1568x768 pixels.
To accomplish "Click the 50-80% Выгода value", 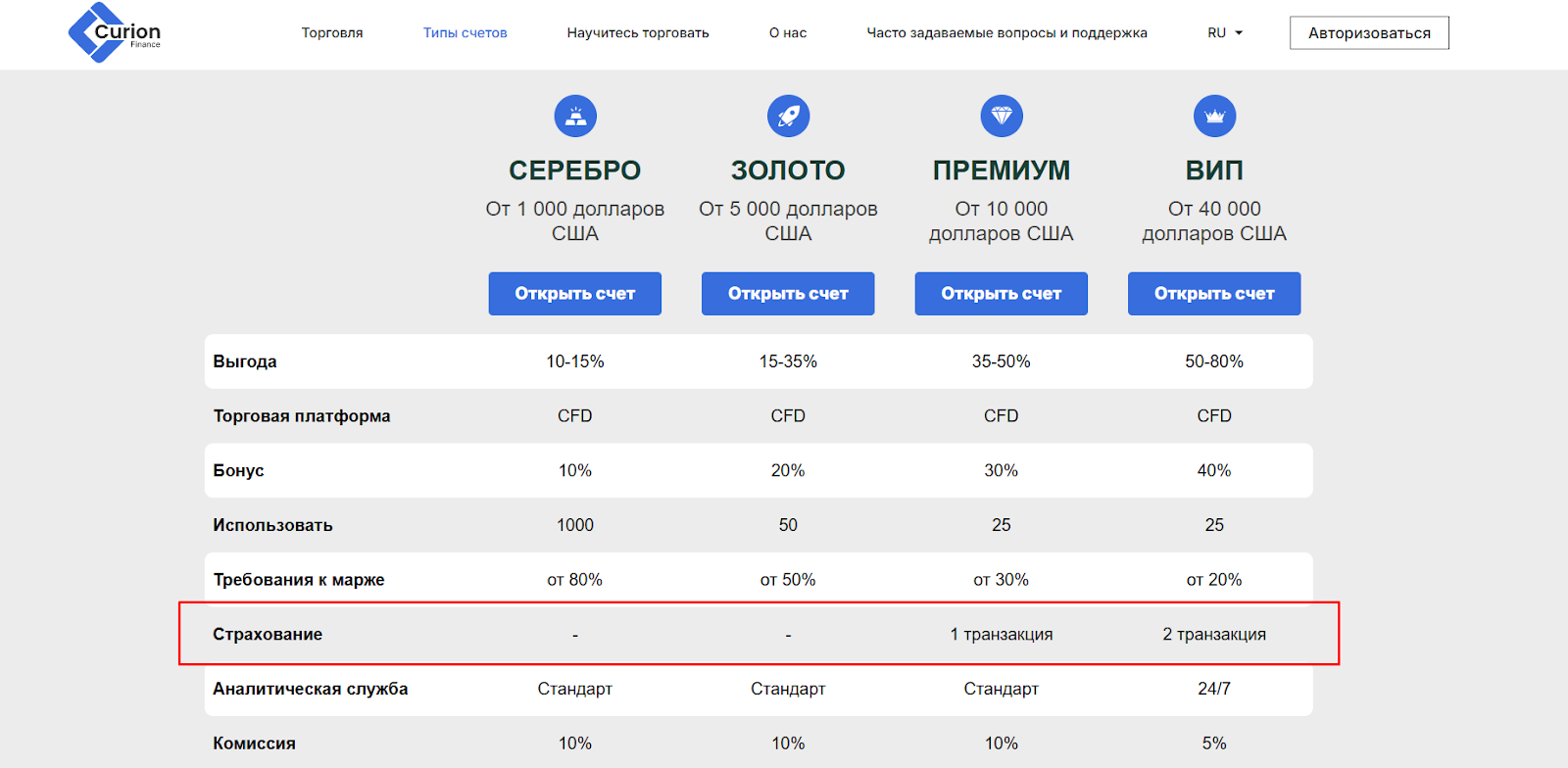I will (x=1214, y=361).
